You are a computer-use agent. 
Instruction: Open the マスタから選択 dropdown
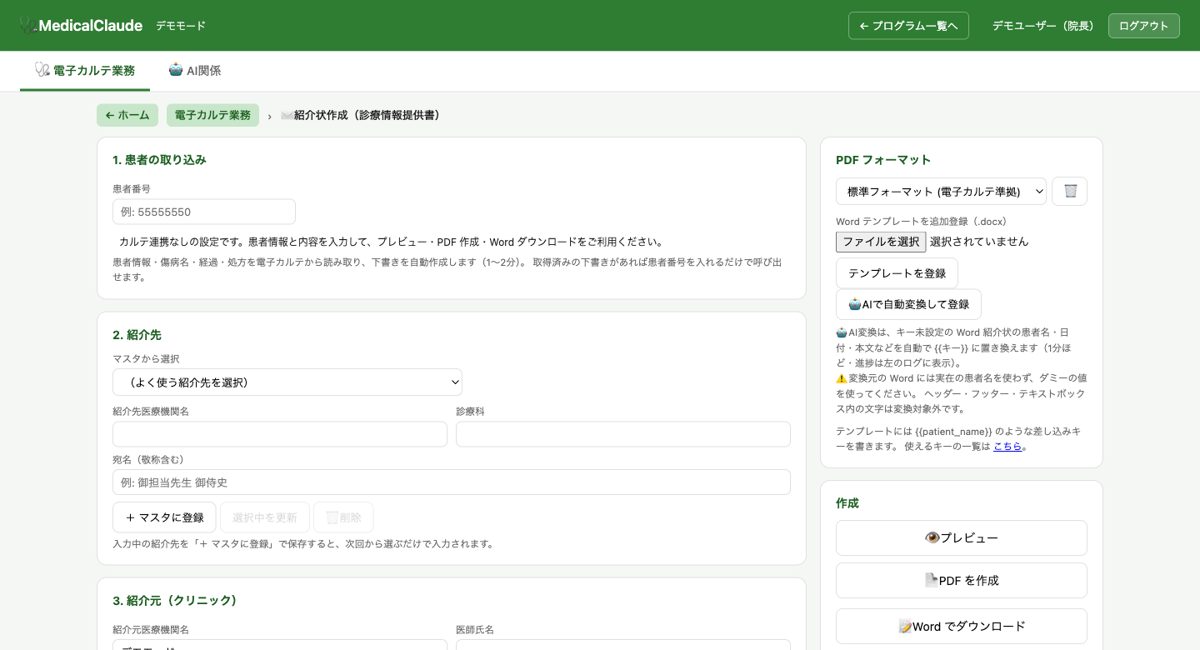click(x=287, y=382)
